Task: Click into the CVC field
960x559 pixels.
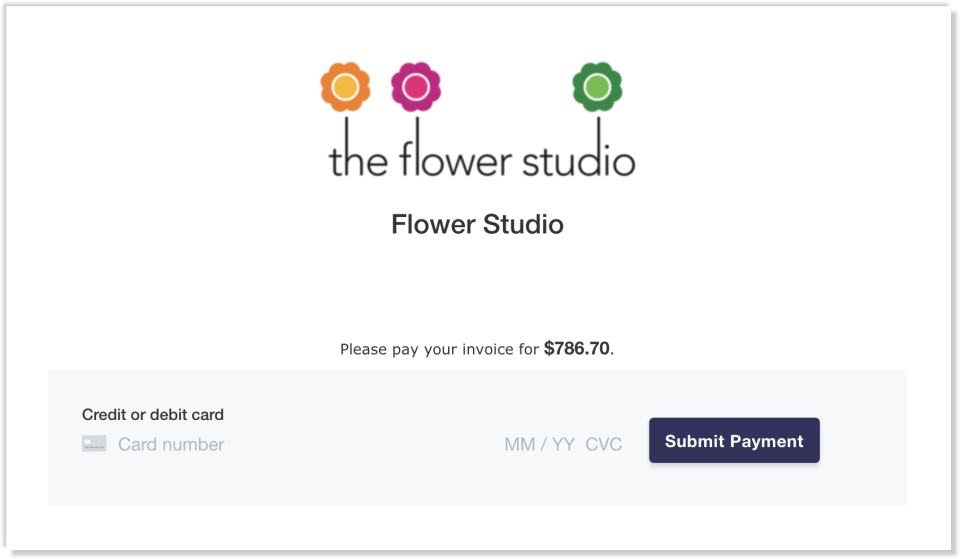Action: click(x=603, y=445)
